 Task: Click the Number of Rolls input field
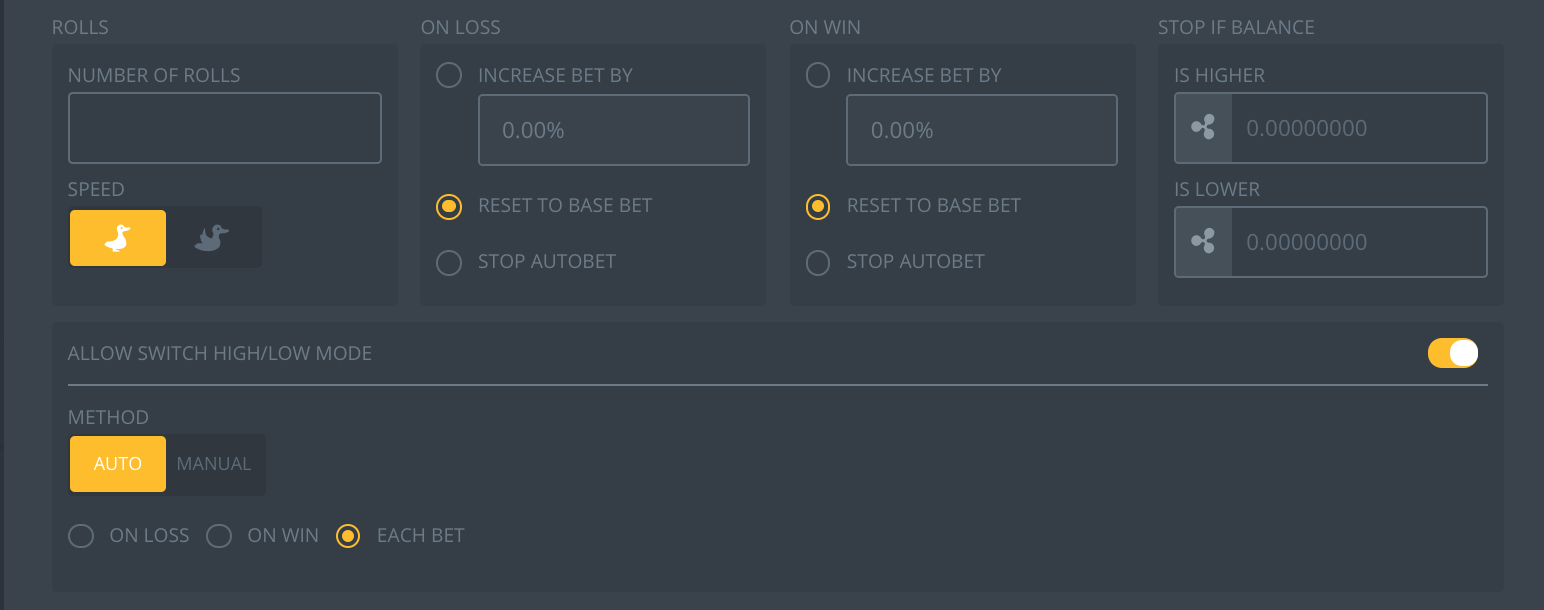[x=225, y=128]
